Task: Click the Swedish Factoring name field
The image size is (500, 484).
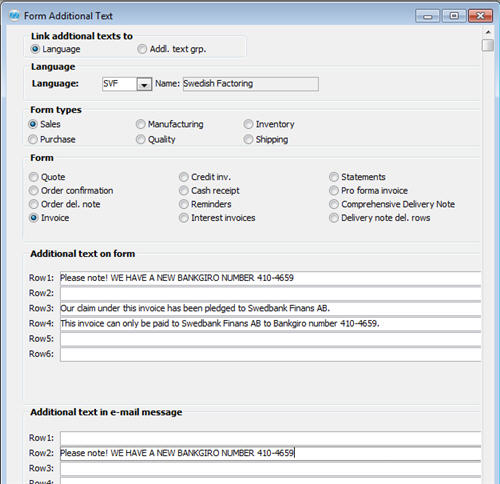Action: pos(251,84)
